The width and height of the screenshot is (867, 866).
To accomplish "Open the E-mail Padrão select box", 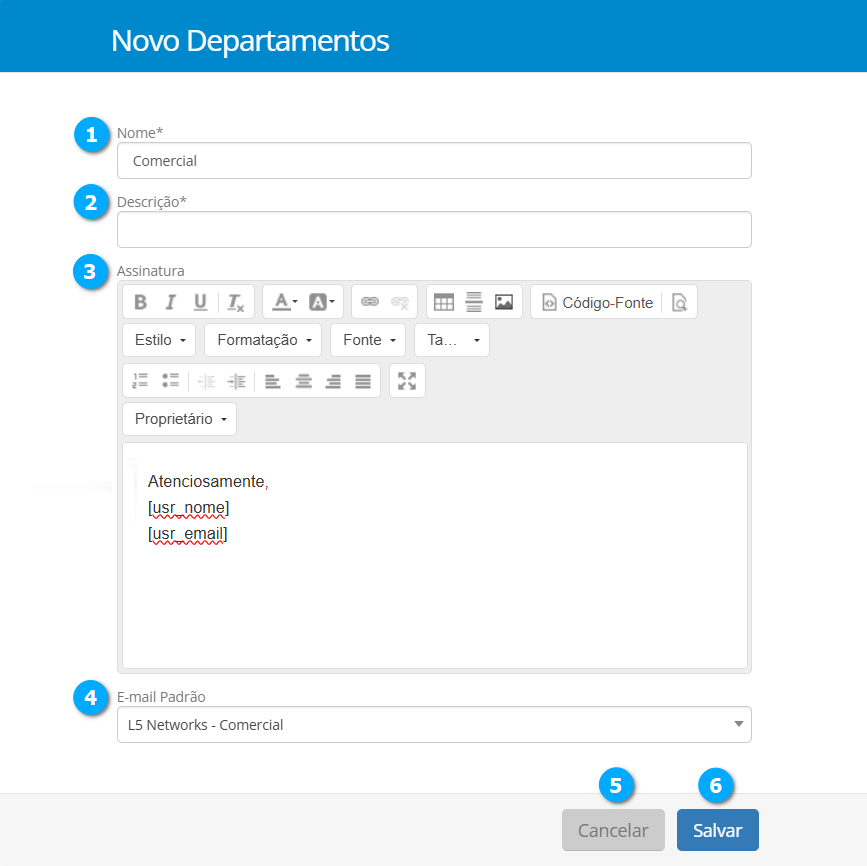I will coord(434,725).
